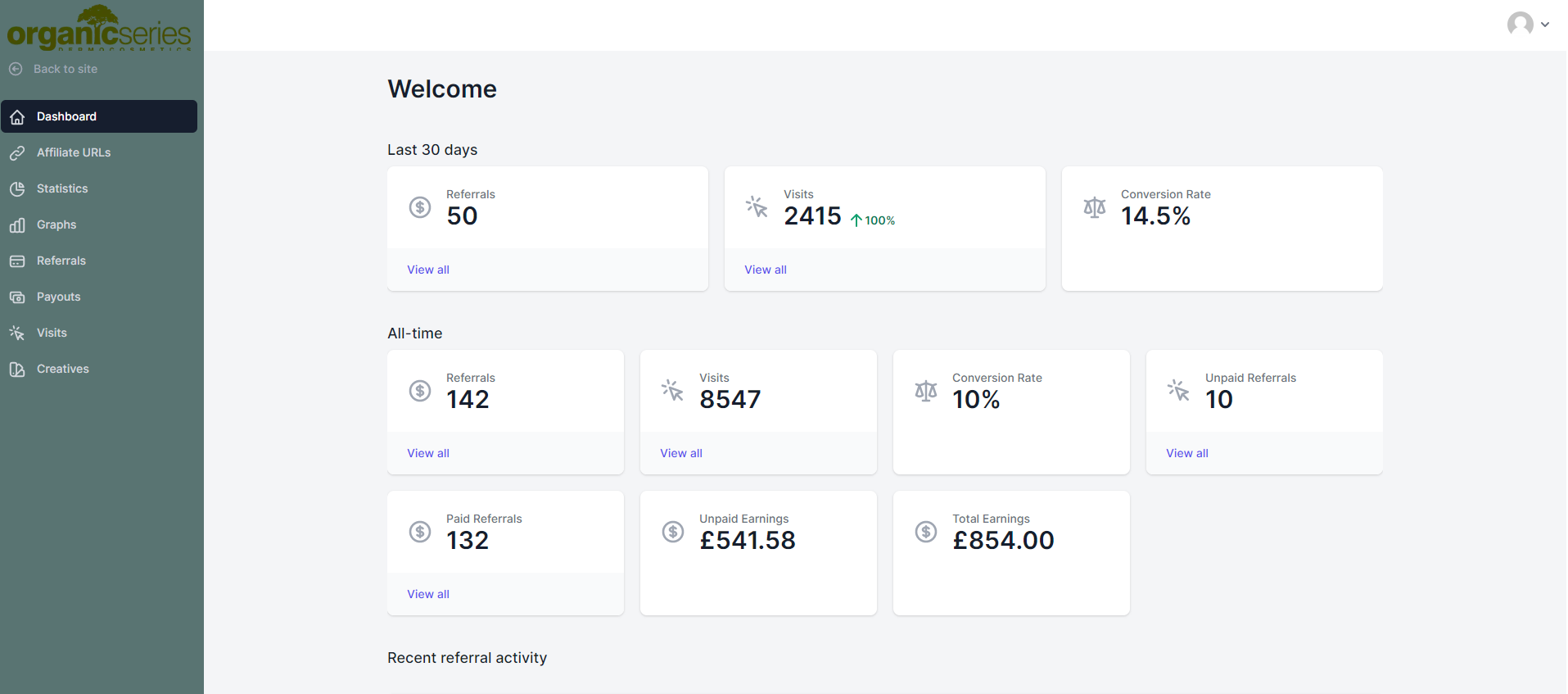The image size is (1568, 694).
Task: Click the user avatar icon at top right
Action: tap(1520, 24)
